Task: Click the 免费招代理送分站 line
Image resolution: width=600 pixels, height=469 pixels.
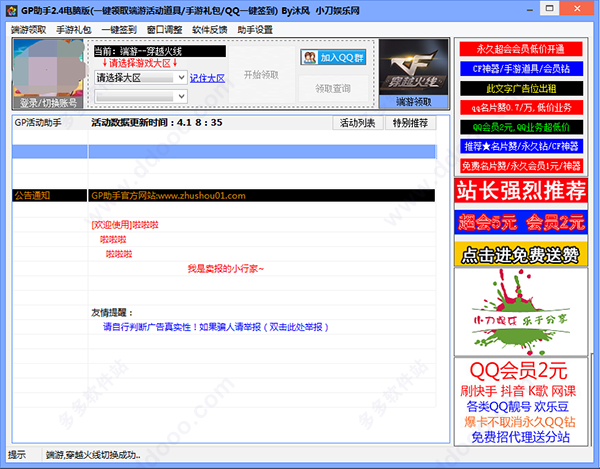Action: tap(520, 437)
